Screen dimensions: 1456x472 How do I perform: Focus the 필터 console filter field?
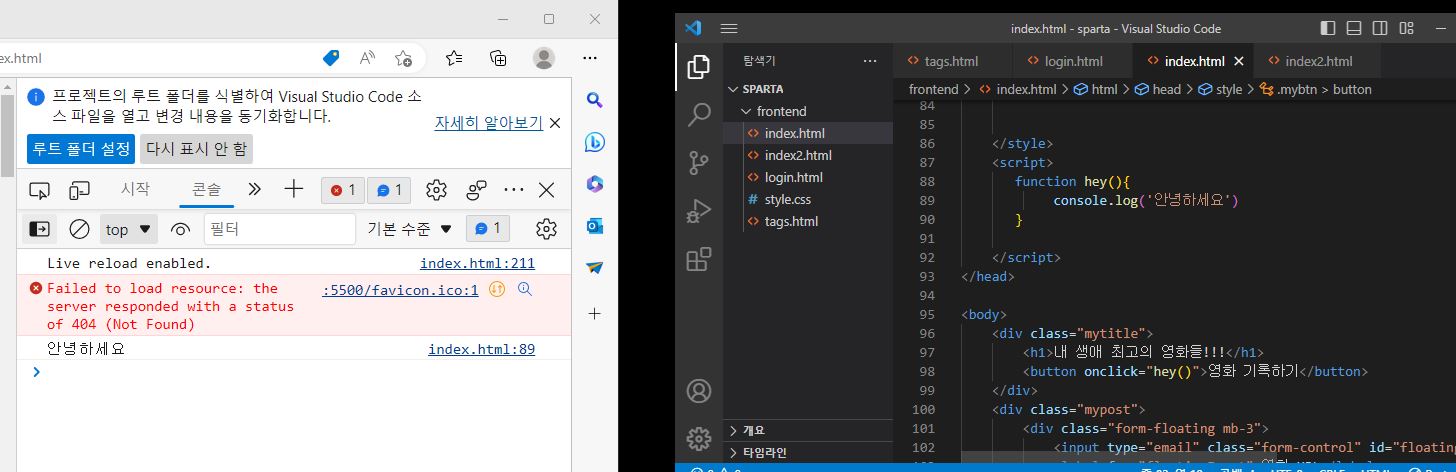280,229
